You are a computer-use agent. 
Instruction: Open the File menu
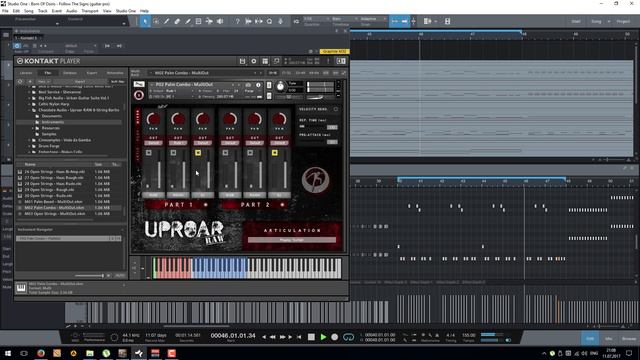point(5,11)
